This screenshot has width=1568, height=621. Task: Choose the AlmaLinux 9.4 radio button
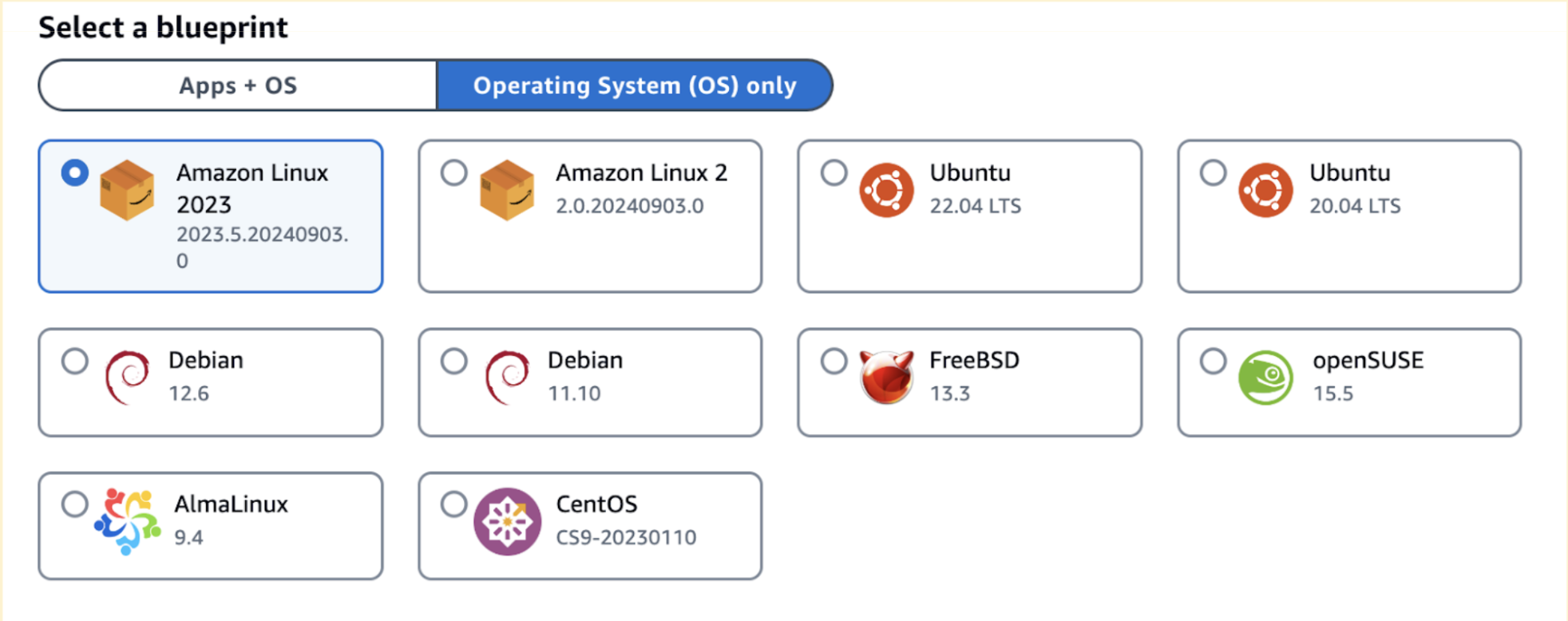click(x=75, y=504)
